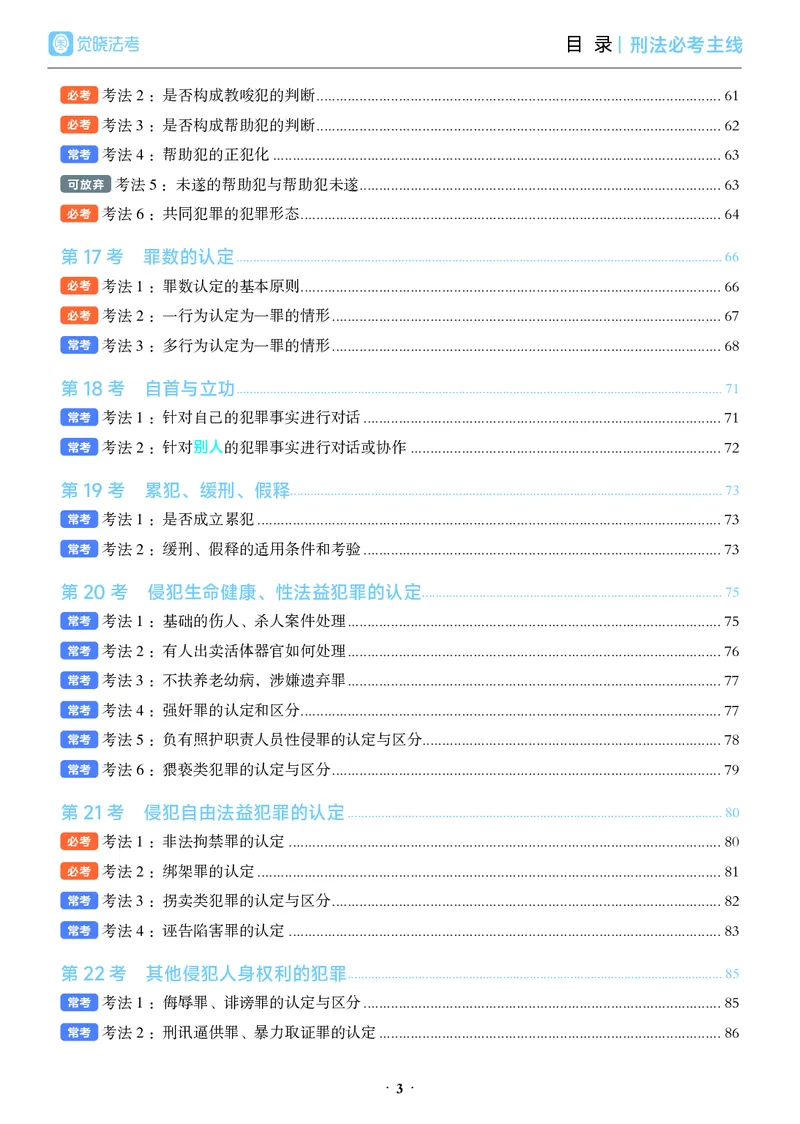The width and height of the screenshot is (800, 1124).
Task: Select the entry 是否构成教唆犯的判断
Action: pyautogui.click(x=239, y=95)
